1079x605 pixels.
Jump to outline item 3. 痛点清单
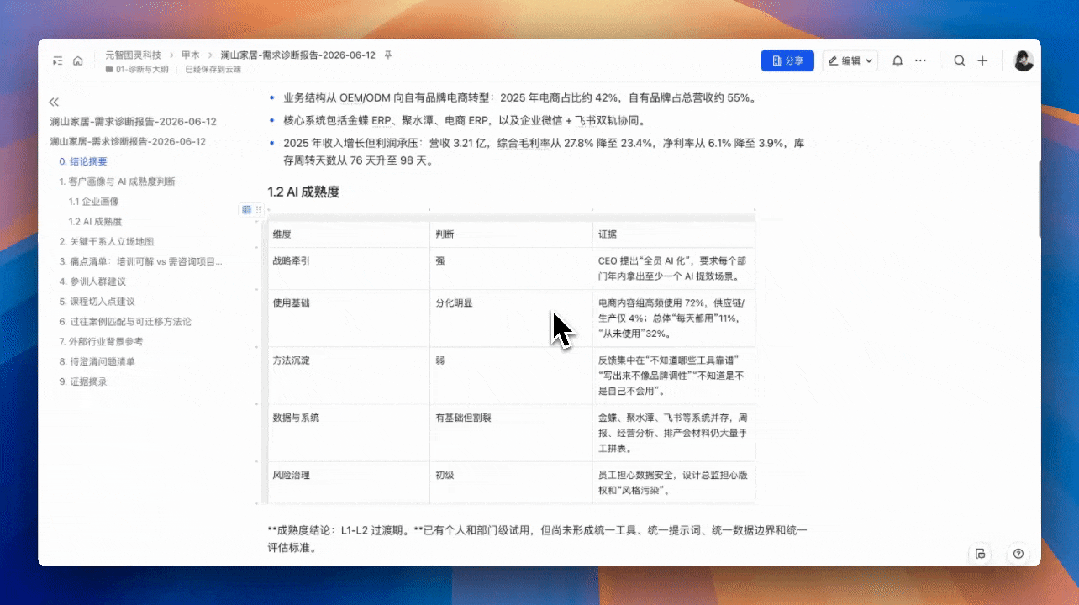coord(140,262)
